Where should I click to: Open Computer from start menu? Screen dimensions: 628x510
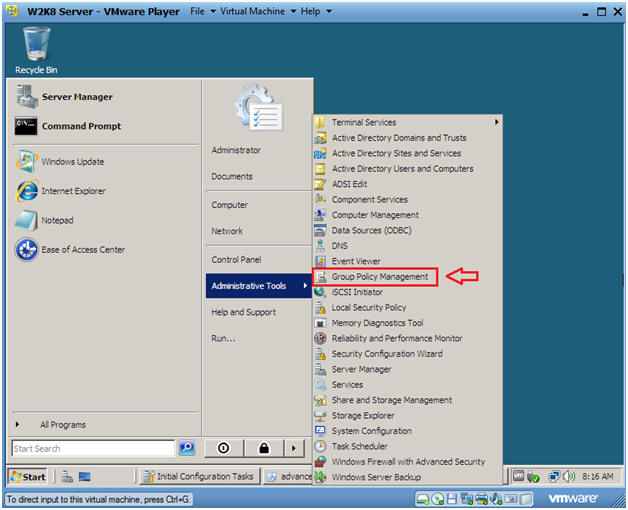[x=229, y=205]
